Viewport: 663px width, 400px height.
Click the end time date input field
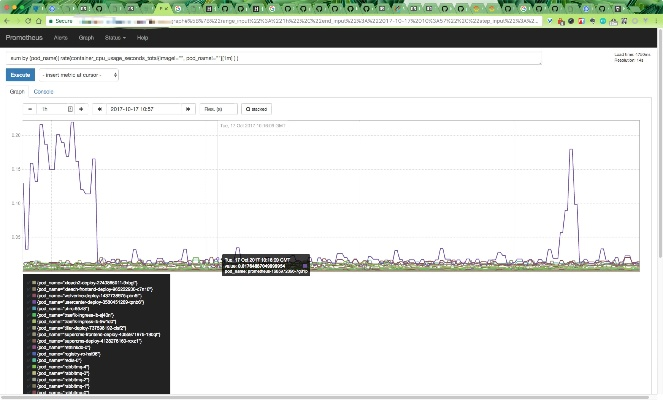143,108
